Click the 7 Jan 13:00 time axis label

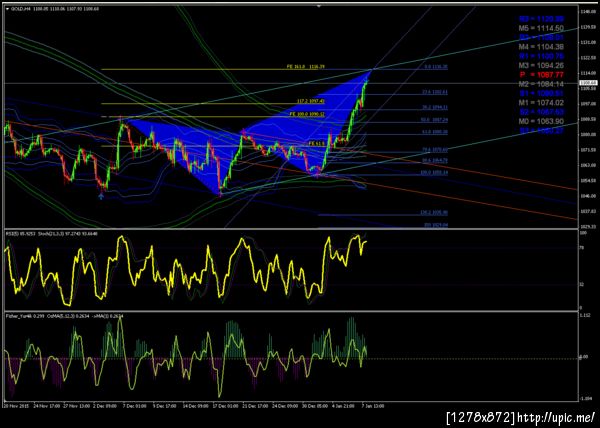click(x=373, y=405)
